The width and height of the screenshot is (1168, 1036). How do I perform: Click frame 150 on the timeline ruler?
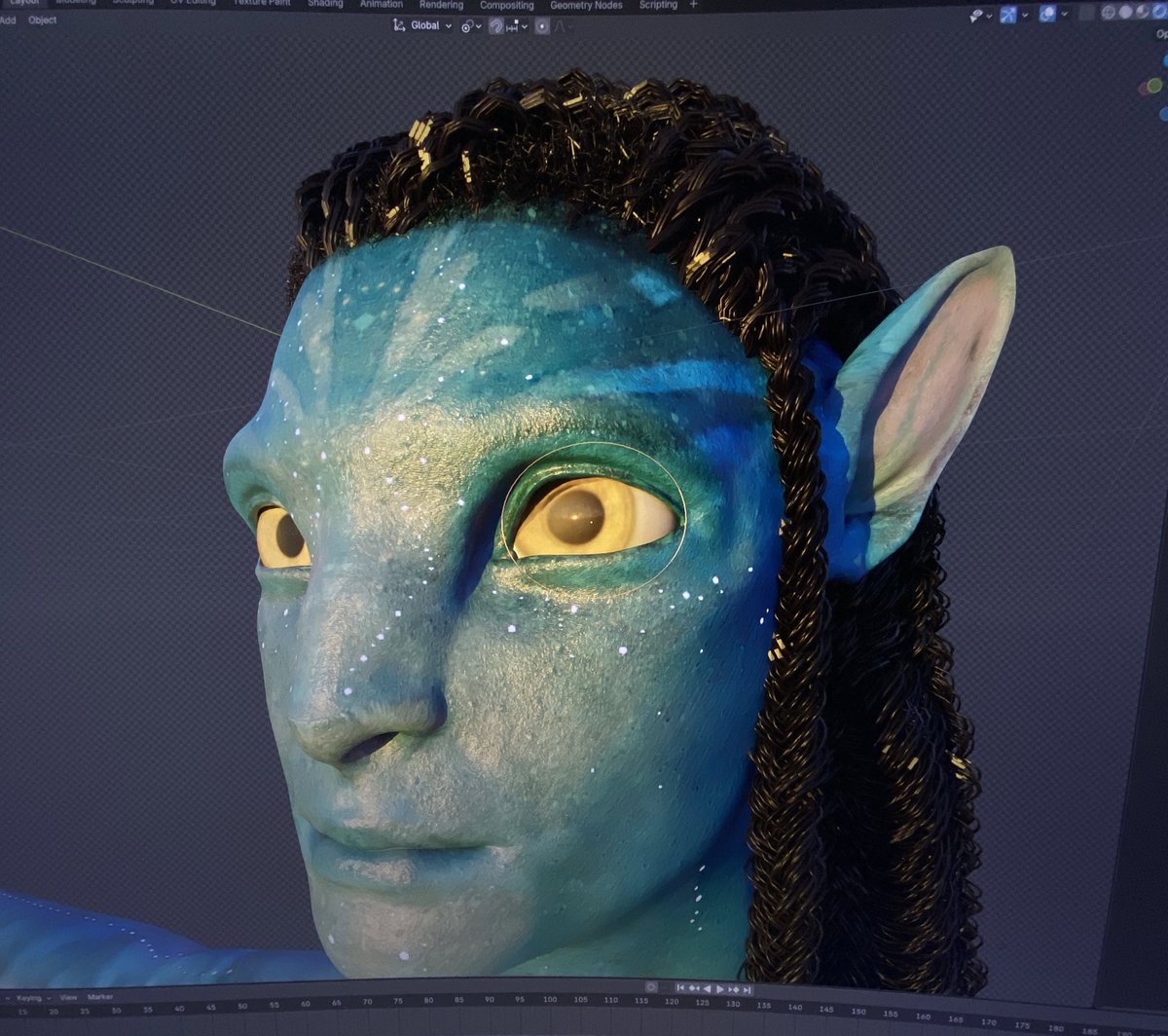pyautogui.click(x=858, y=1012)
